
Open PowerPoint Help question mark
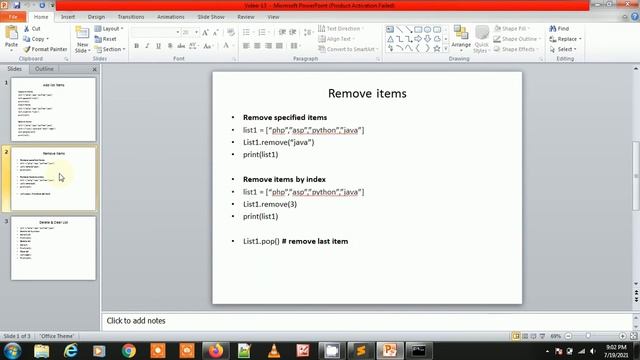point(635,17)
